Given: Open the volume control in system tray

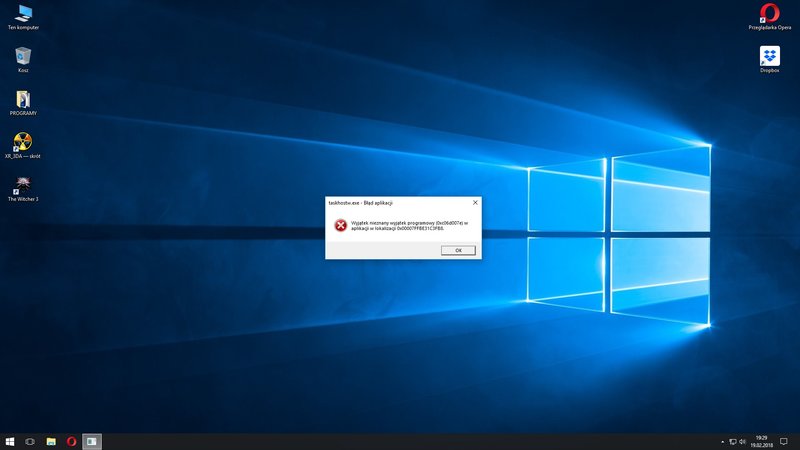Looking at the screenshot, I should tap(744, 441).
